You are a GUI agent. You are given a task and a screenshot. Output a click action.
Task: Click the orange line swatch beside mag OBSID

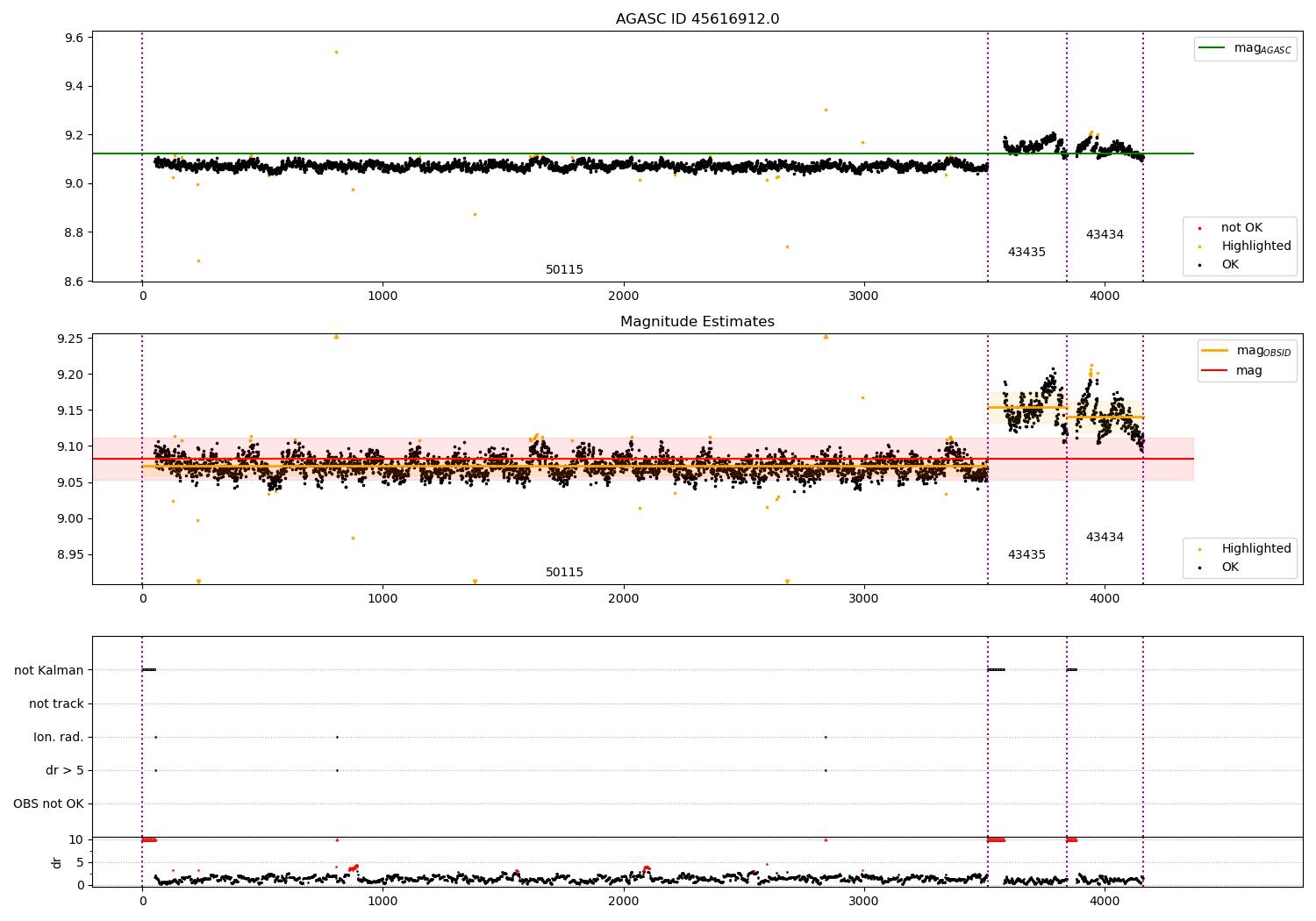pos(1215,351)
